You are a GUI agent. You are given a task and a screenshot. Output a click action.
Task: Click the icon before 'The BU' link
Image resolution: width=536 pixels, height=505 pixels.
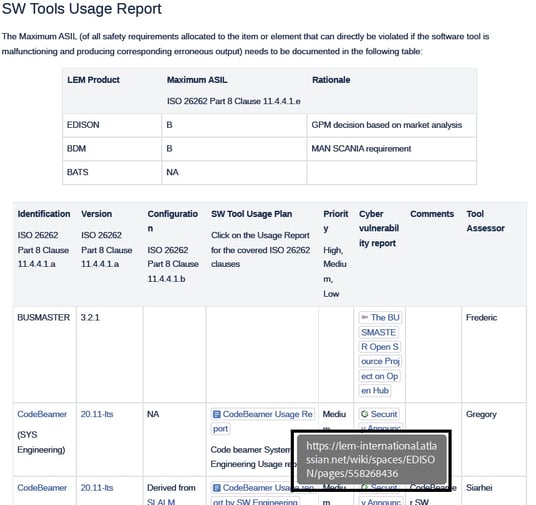point(365,317)
